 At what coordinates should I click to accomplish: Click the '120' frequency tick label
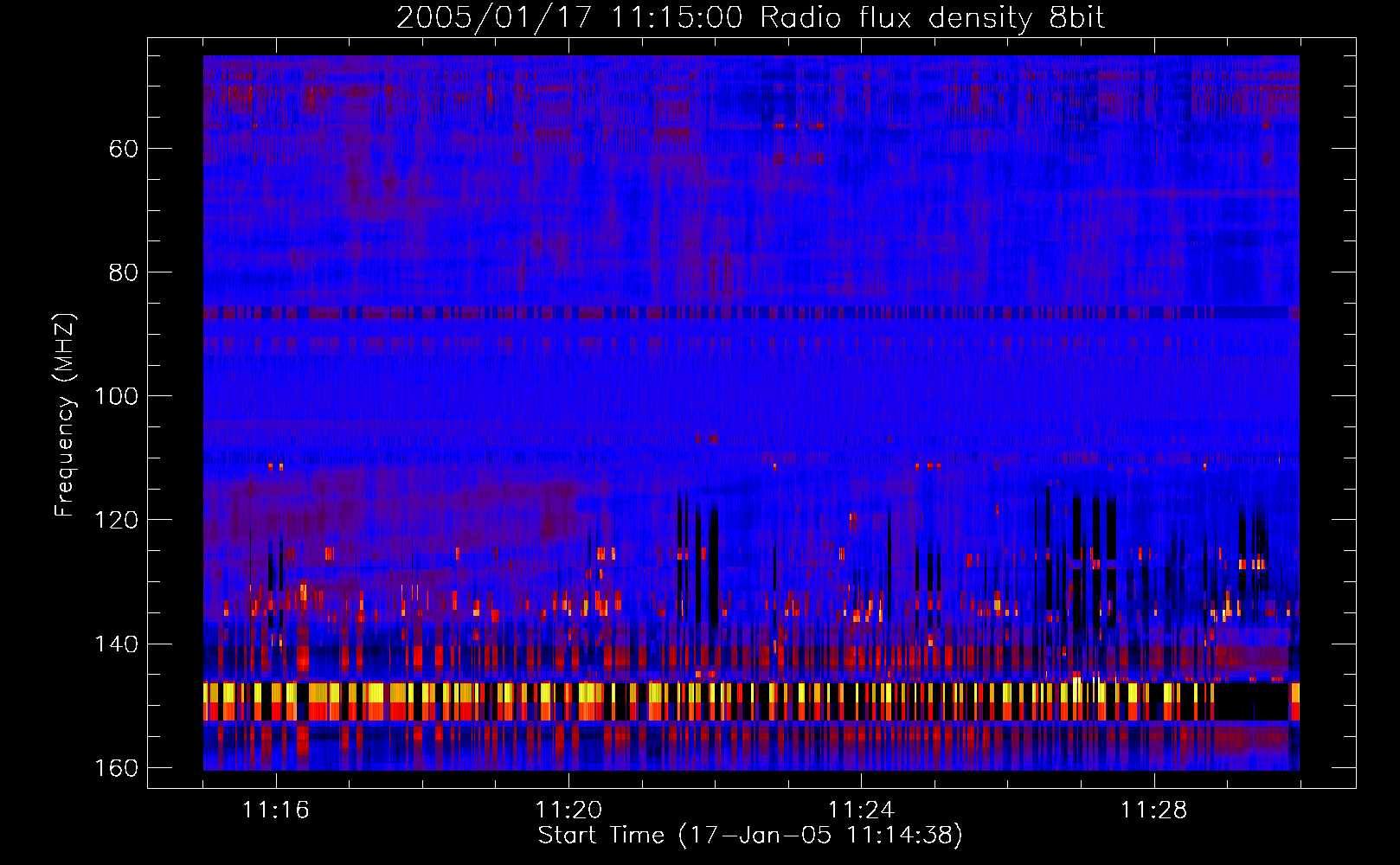(116, 520)
